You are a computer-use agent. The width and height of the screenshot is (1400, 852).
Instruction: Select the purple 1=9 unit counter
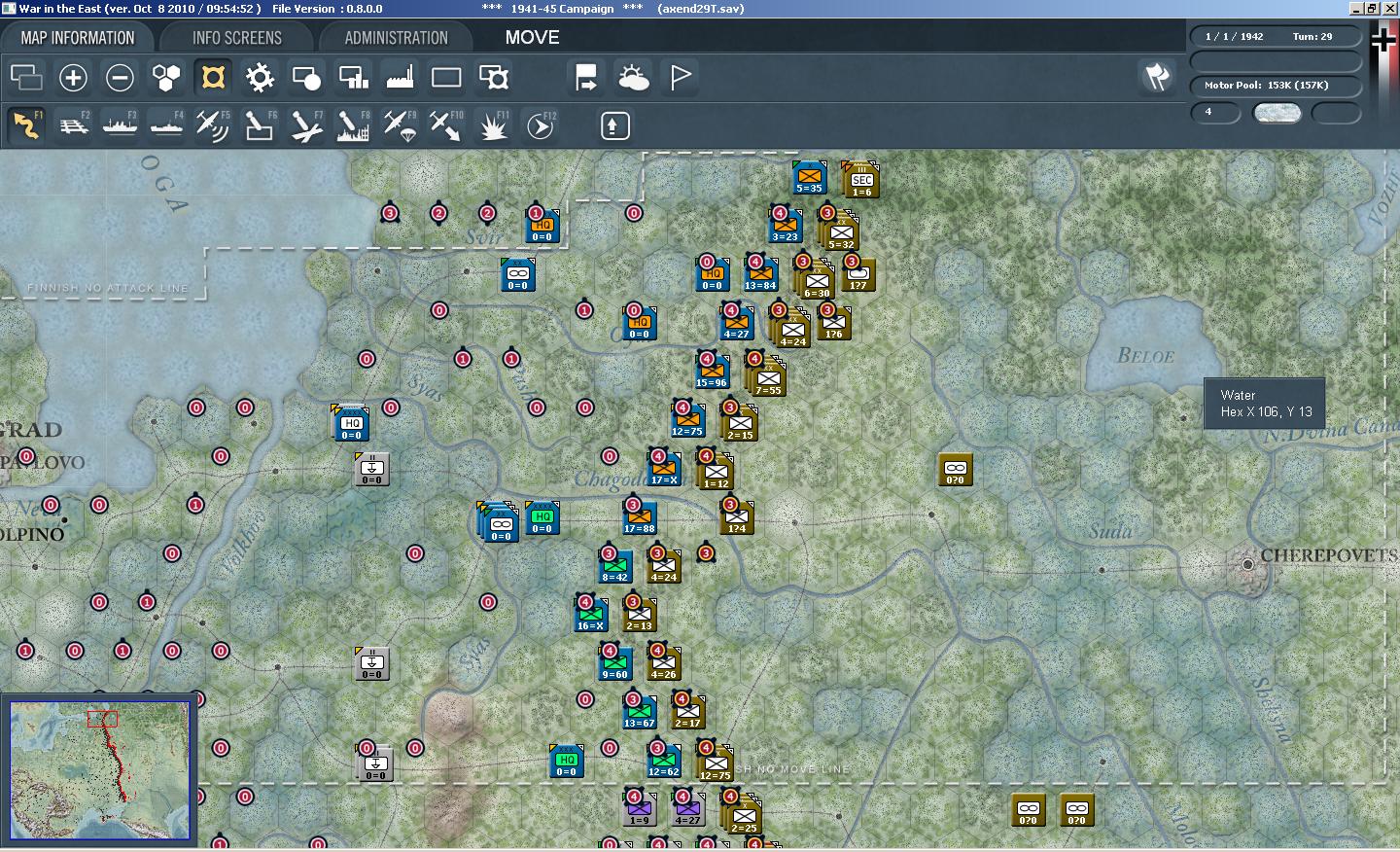pos(639,809)
